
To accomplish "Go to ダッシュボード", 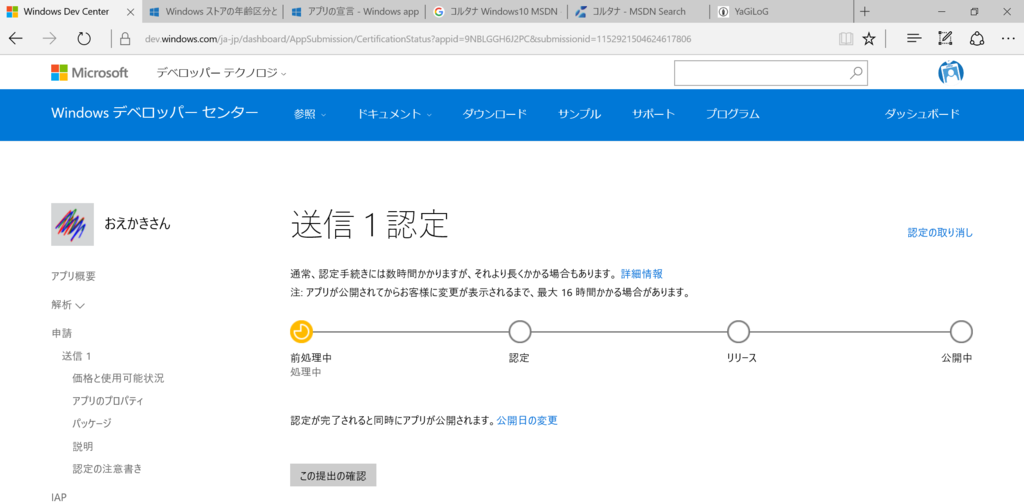I will coord(922,114).
